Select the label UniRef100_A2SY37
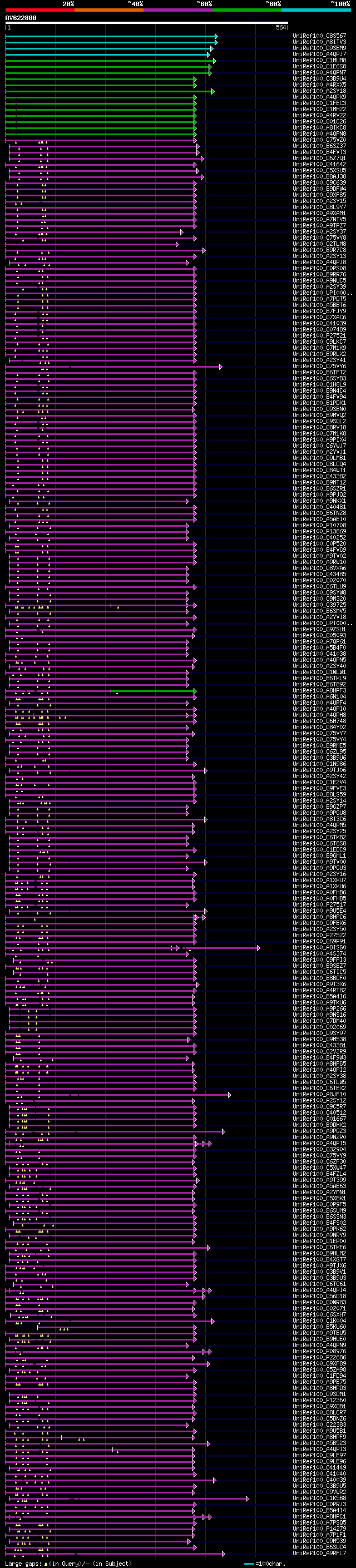This screenshot has width=356, height=1568. click(319, 231)
